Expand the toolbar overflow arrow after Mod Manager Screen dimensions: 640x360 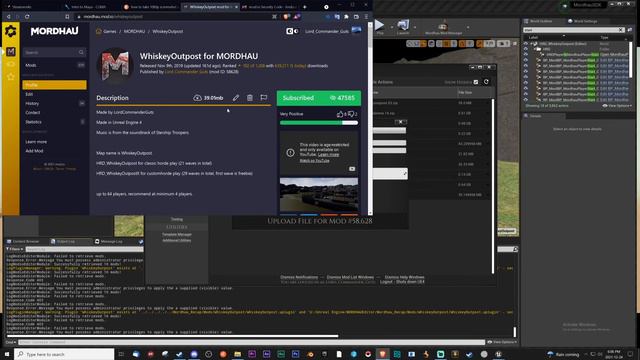coord(468,27)
